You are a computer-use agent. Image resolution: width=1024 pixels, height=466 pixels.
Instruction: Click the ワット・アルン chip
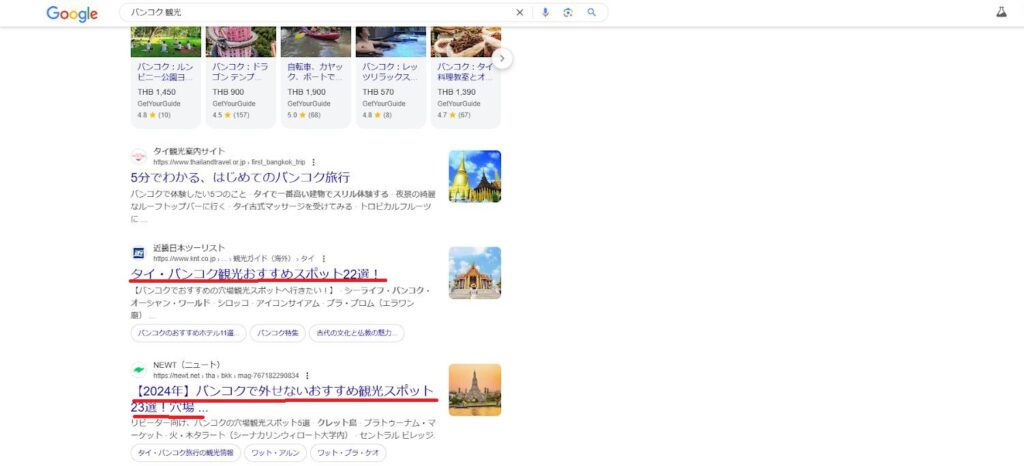coord(275,453)
